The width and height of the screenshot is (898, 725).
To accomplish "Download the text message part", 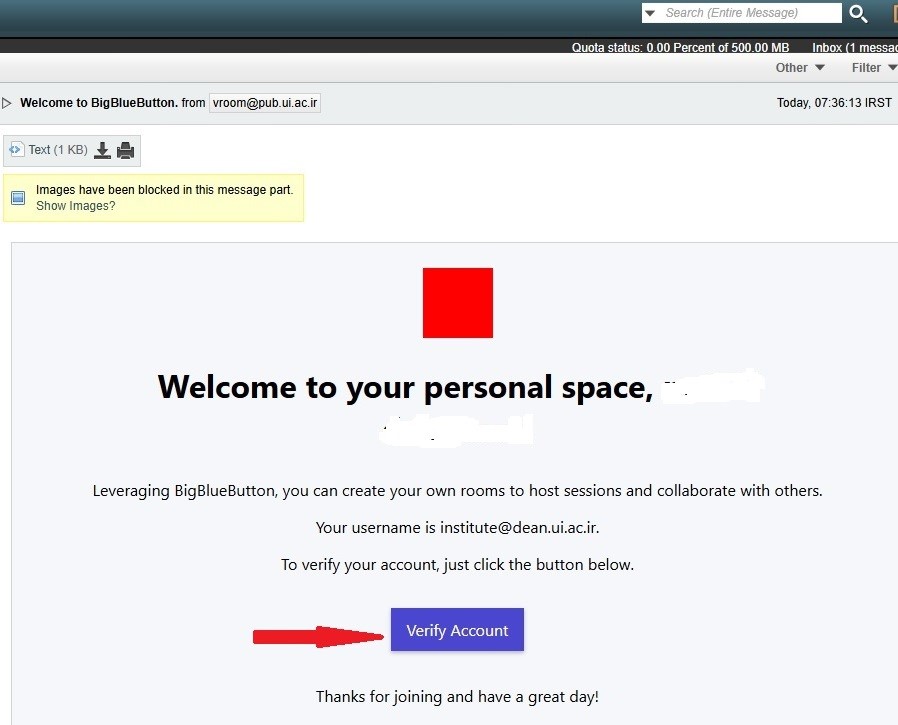I will click(103, 150).
